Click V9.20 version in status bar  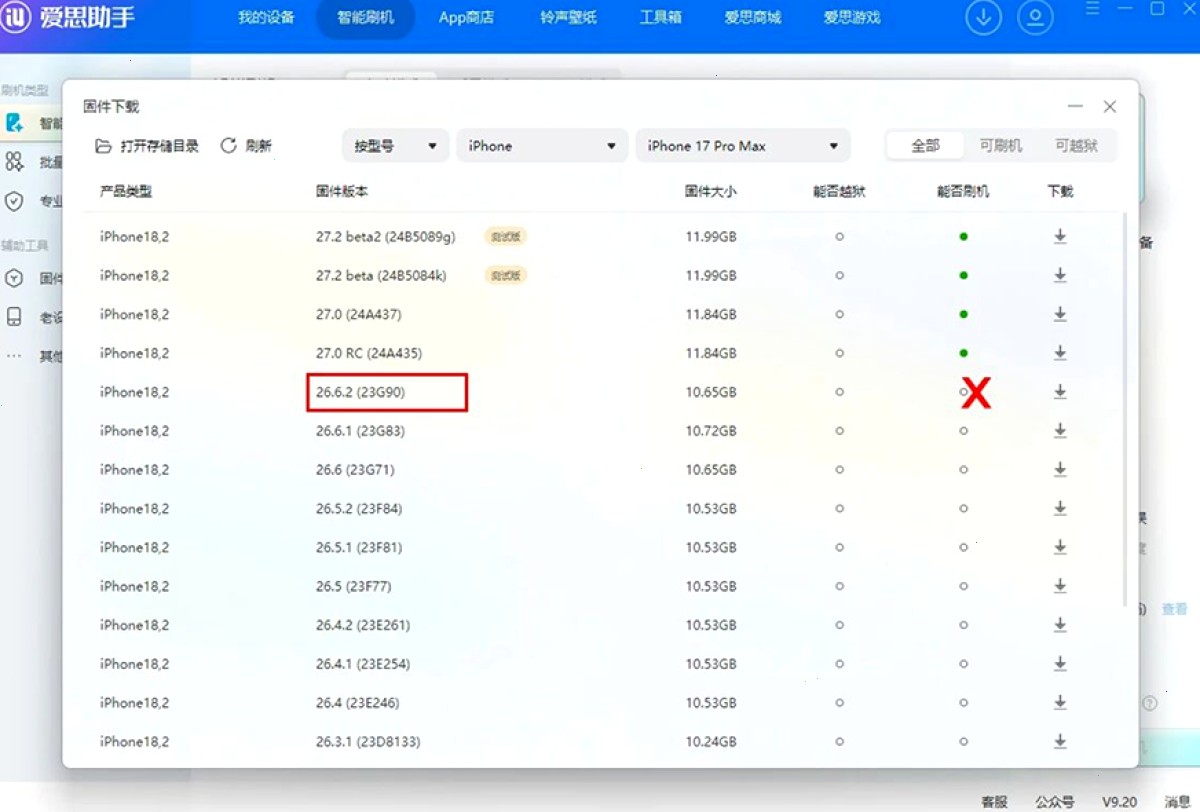[1119, 802]
